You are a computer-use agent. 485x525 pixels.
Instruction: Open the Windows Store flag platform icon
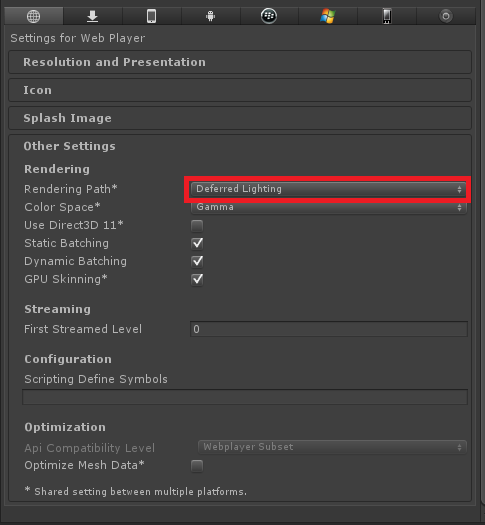point(328,16)
